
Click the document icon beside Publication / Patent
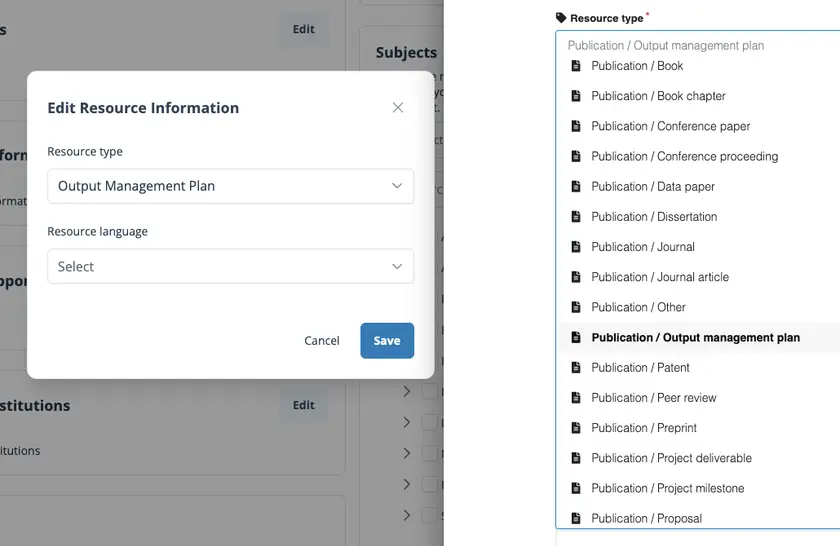pyautogui.click(x=576, y=368)
